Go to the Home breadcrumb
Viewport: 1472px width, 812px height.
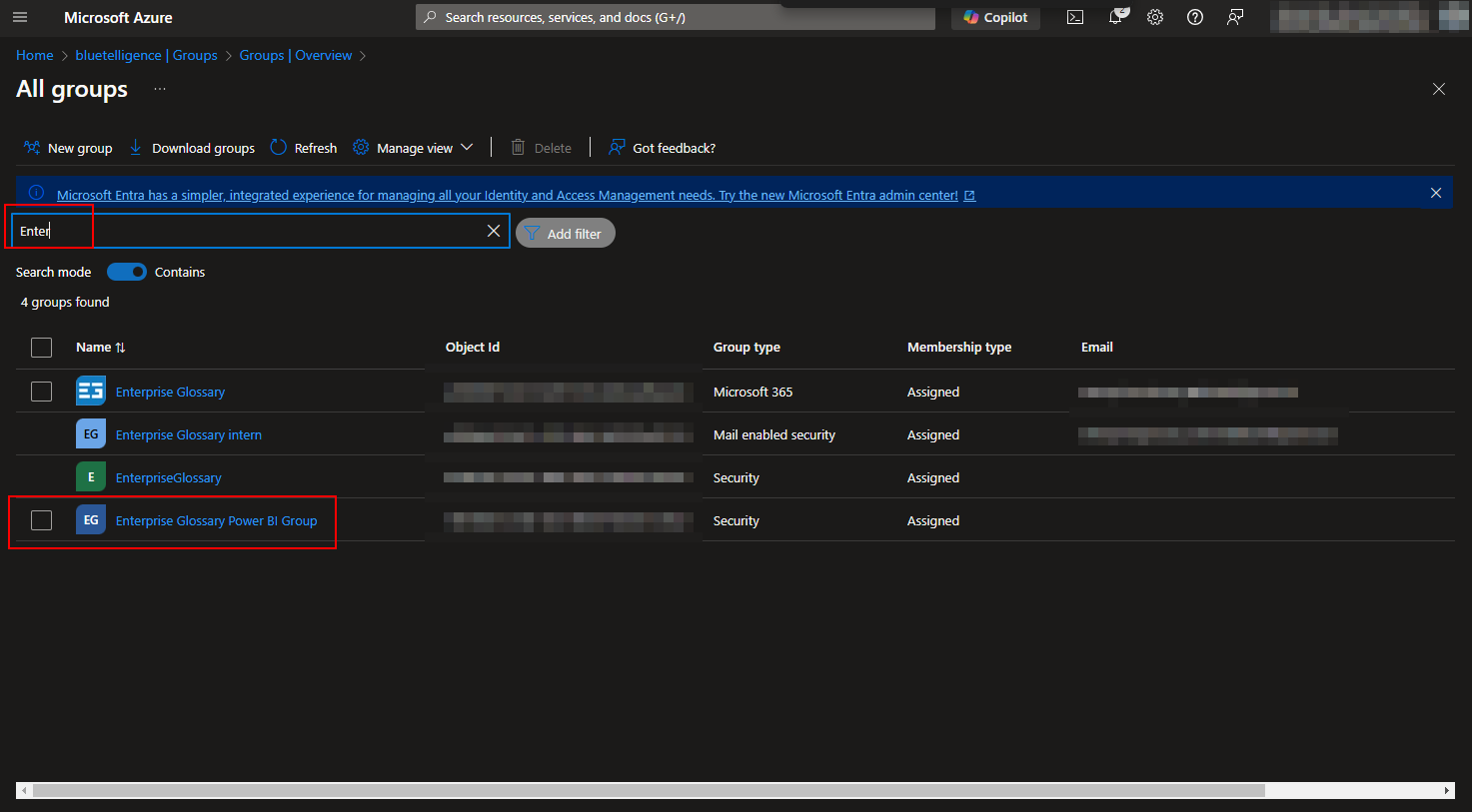pos(35,55)
